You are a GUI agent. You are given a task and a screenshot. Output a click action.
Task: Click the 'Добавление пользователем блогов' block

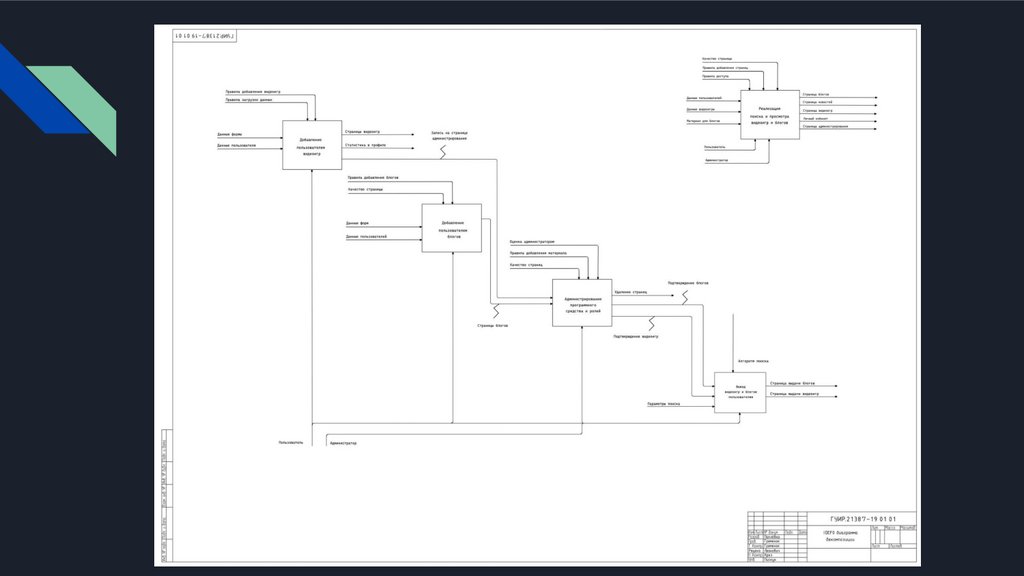[x=452, y=228]
